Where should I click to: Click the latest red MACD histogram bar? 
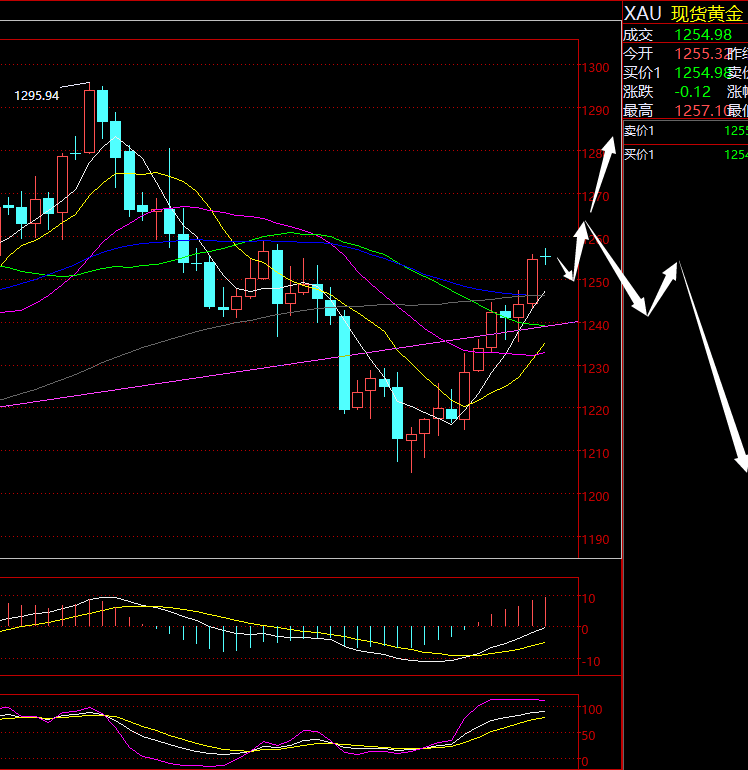[546, 612]
